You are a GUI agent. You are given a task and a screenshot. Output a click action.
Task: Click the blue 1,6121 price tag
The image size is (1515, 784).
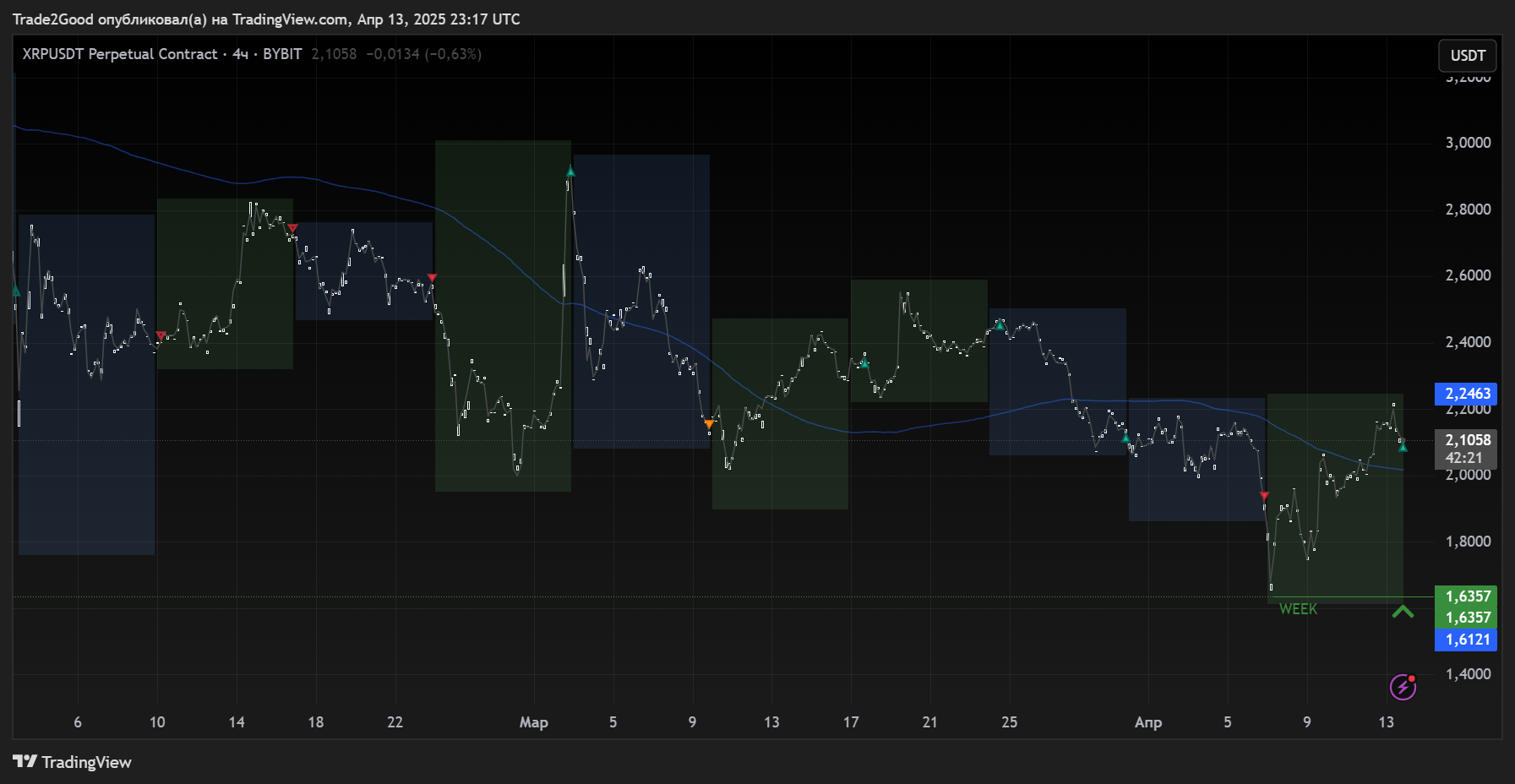tap(1466, 640)
